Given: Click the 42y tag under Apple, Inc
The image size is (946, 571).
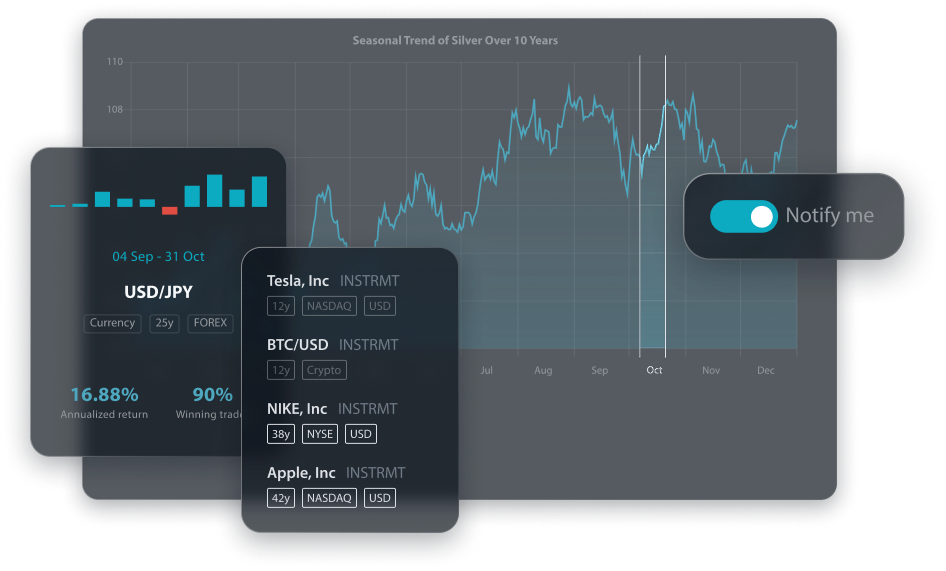Looking at the screenshot, I should 280,498.
